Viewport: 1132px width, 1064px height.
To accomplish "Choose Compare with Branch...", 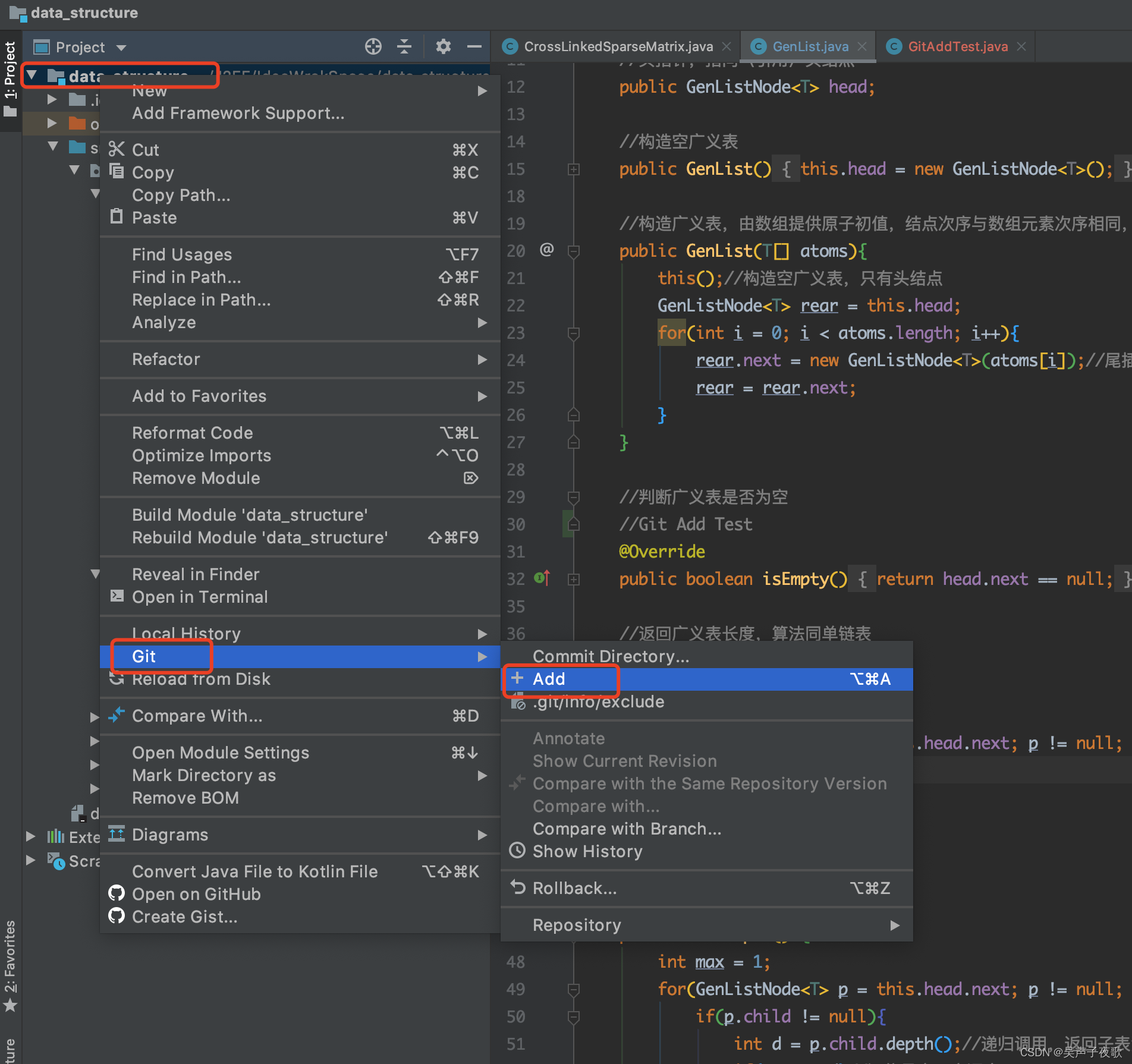I will click(706, 829).
